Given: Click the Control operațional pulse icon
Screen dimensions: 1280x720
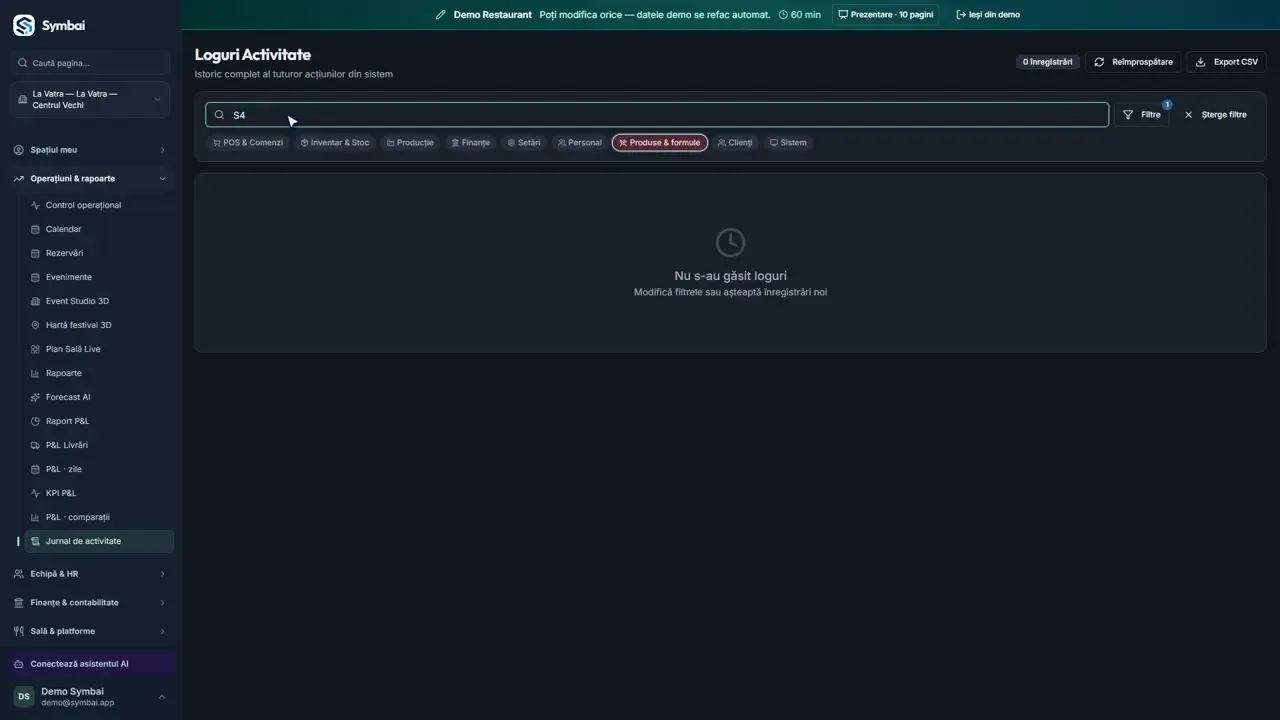Looking at the screenshot, I should coord(36,205).
